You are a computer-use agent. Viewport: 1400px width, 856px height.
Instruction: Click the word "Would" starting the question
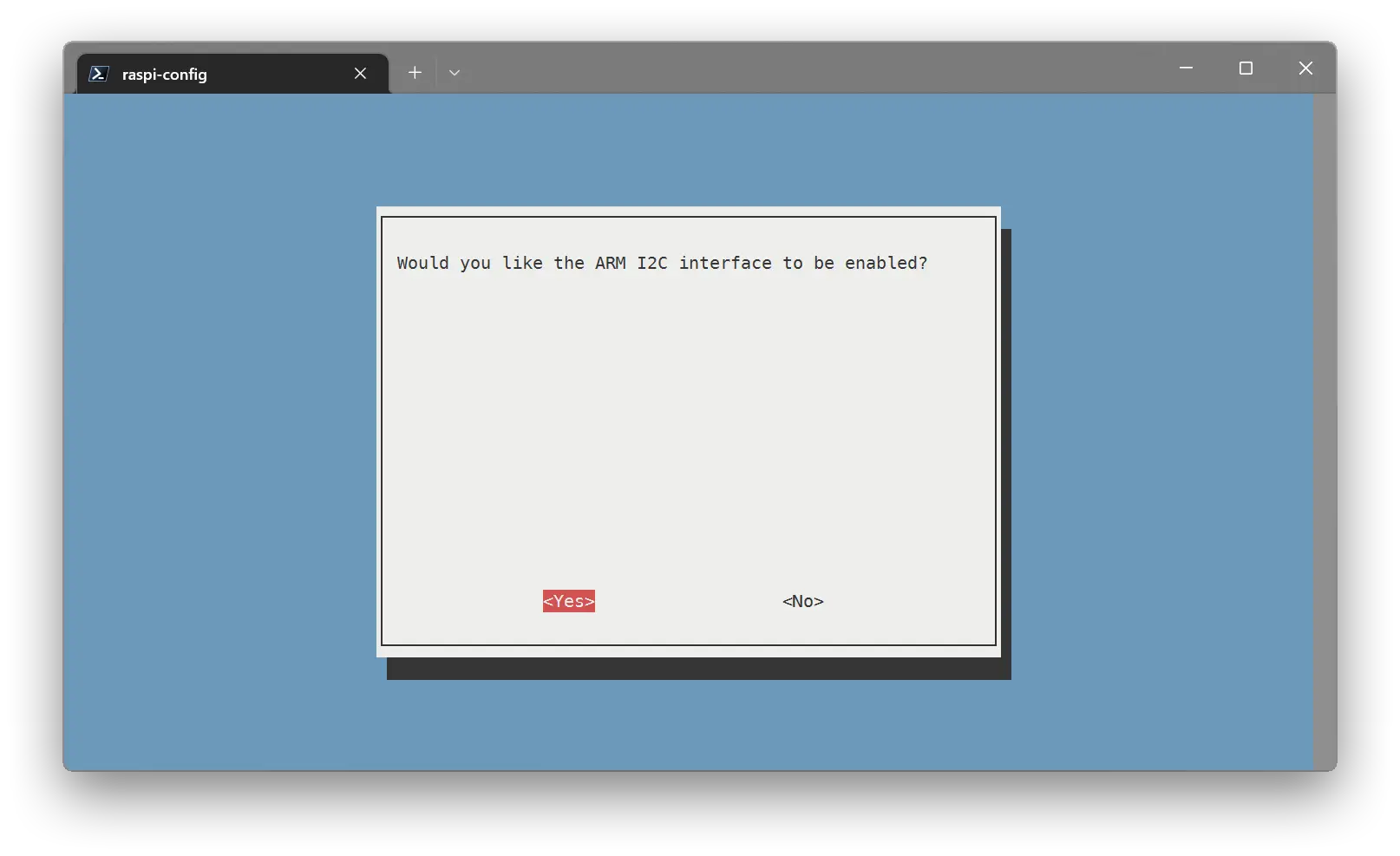click(x=422, y=263)
